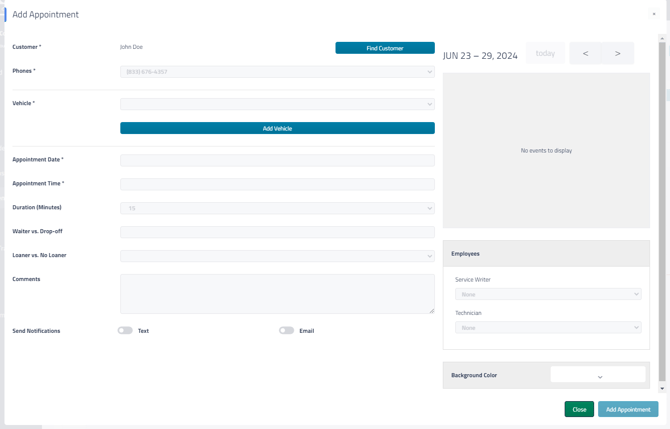Click the next week arrow button
Screen dimensions: 670x429
[x=618, y=53]
